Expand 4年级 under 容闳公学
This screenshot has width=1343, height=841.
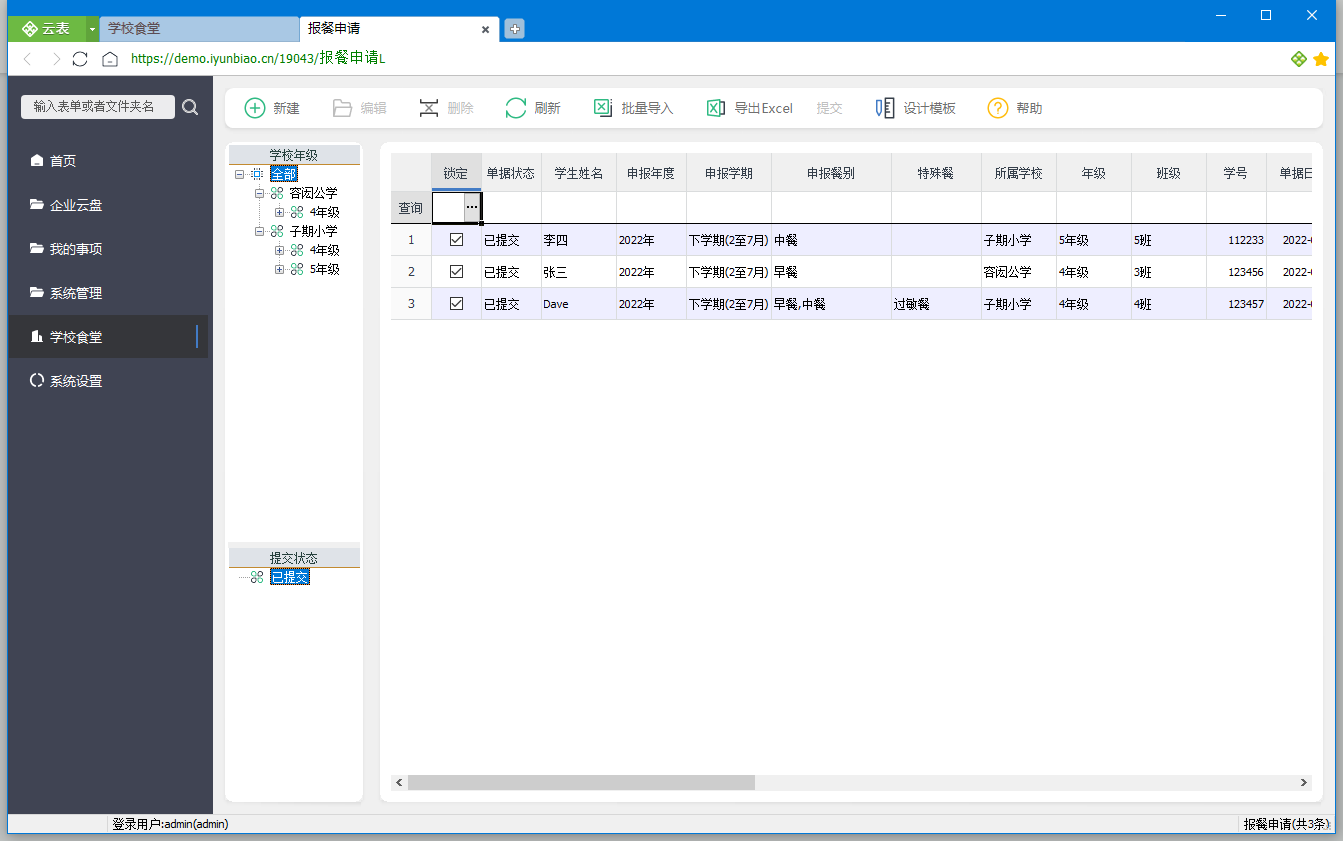click(x=279, y=212)
